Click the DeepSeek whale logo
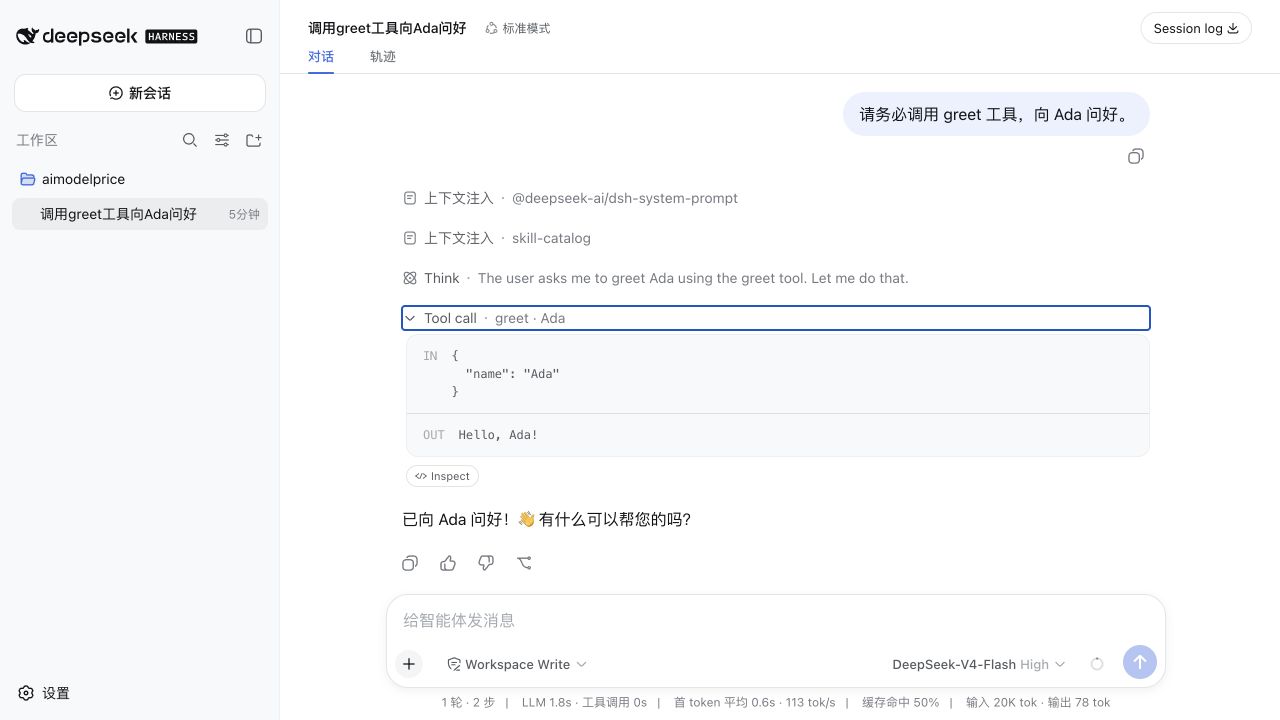1280x720 pixels. [x=27, y=36]
